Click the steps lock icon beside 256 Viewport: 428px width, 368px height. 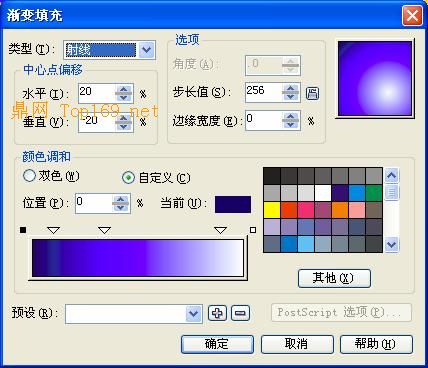click(x=312, y=94)
